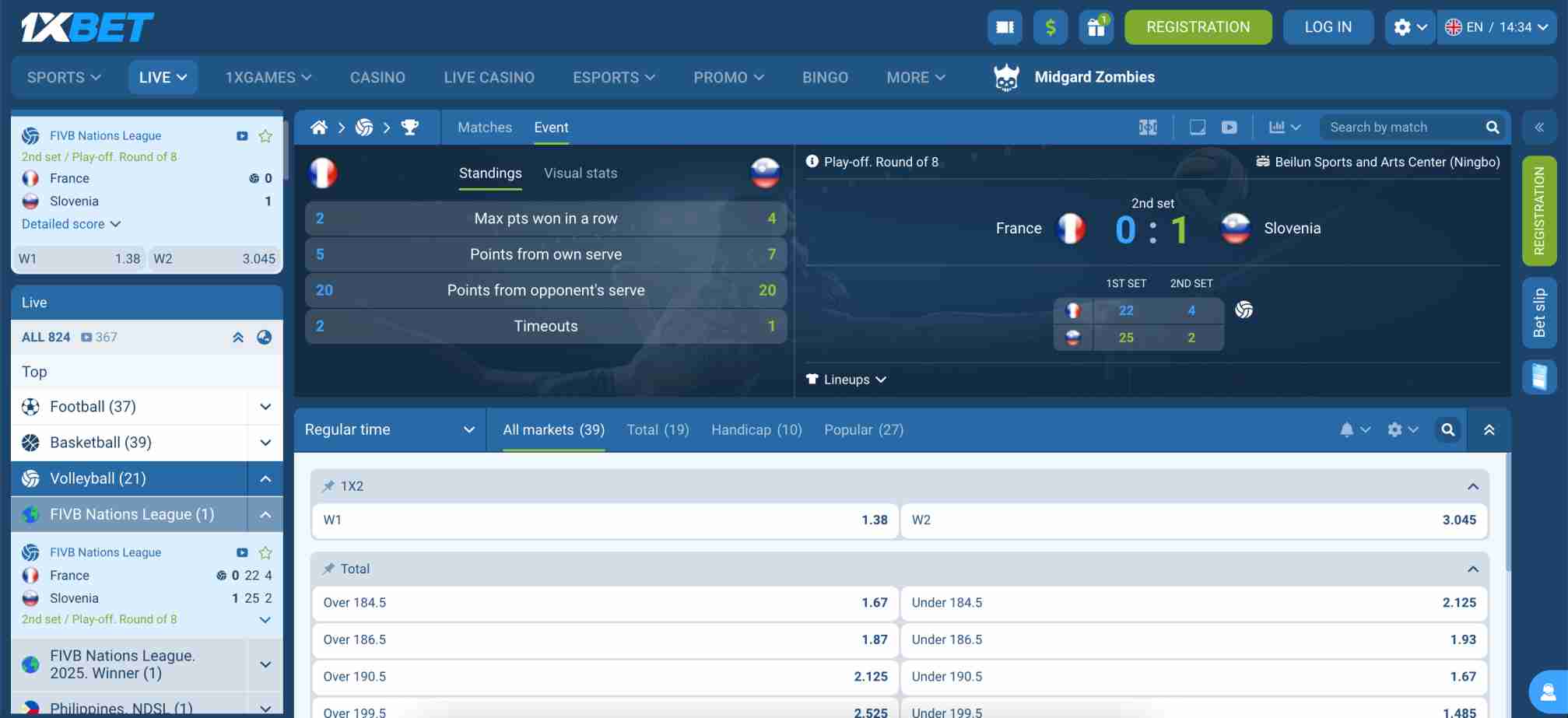
Task: Expand the Football (37) list
Action: tap(265, 407)
